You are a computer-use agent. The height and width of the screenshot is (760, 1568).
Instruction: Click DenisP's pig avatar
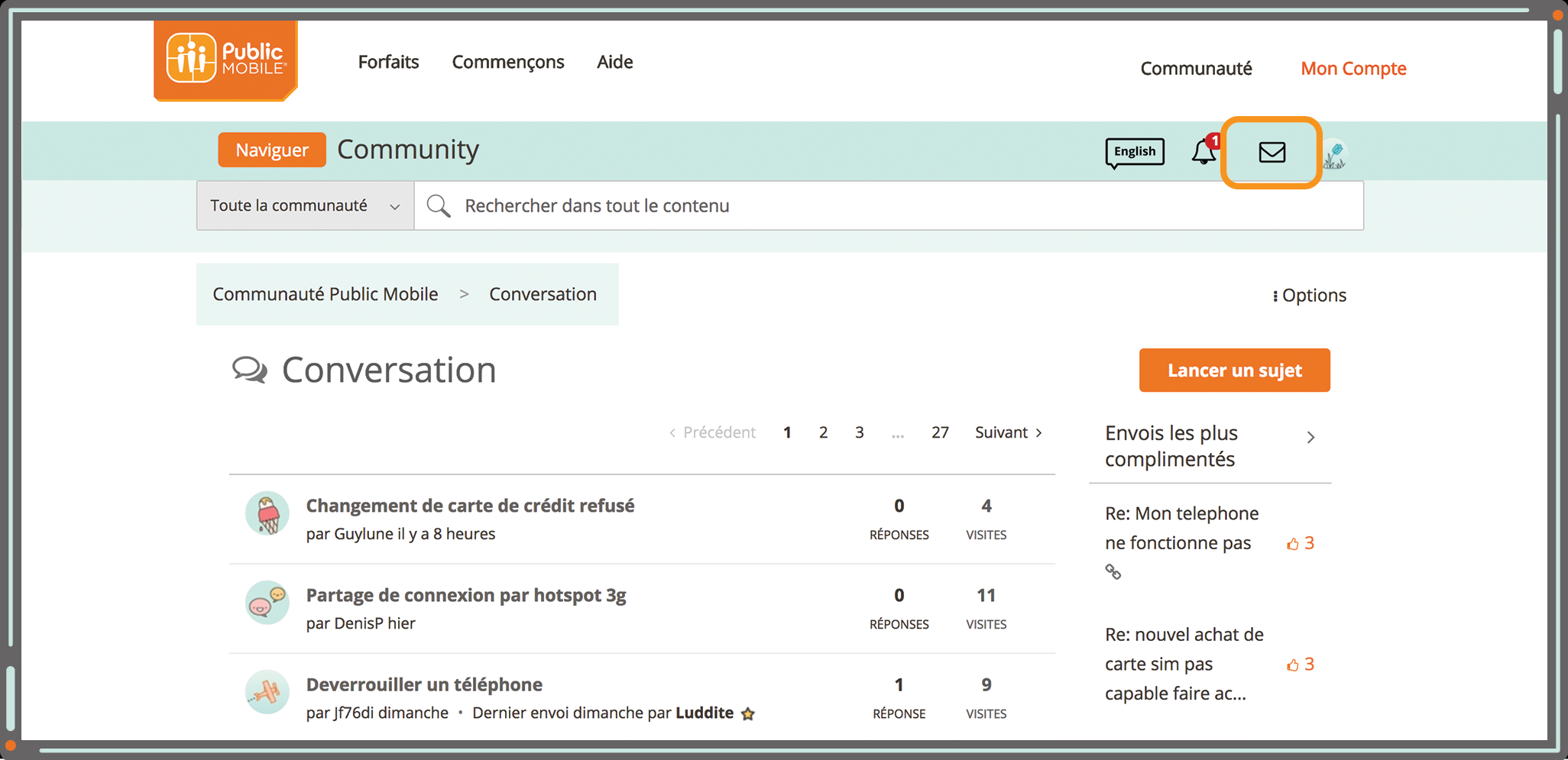[x=267, y=603]
